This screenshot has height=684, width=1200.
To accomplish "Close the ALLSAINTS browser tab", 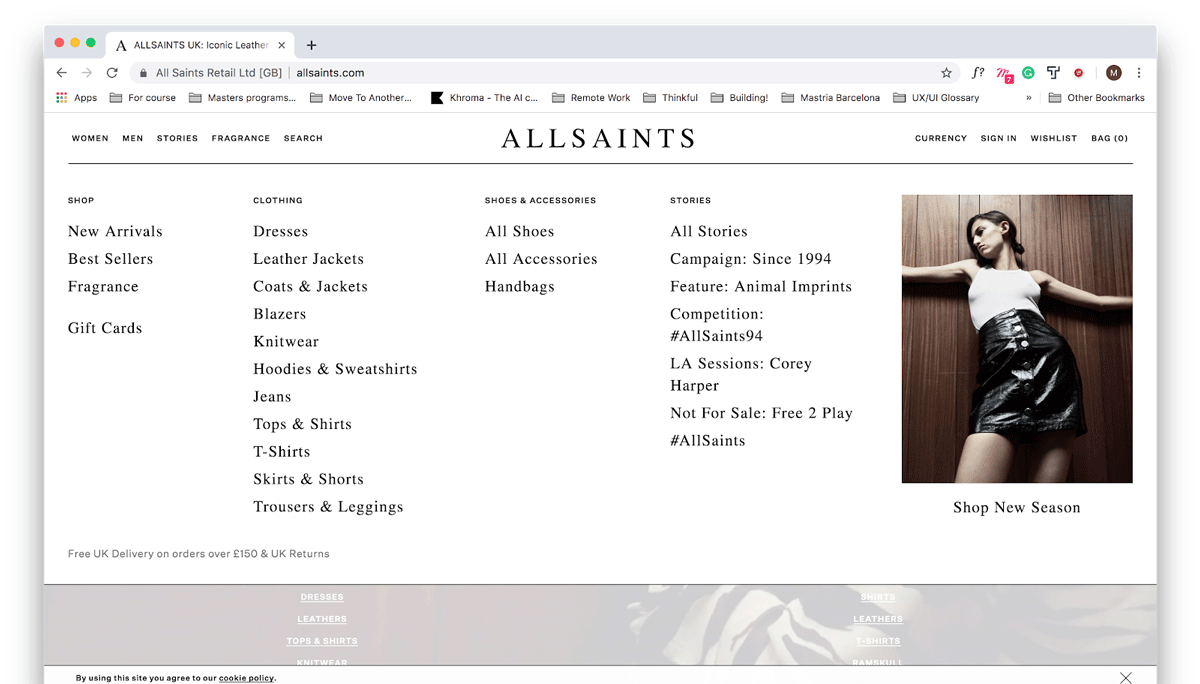I will [282, 45].
